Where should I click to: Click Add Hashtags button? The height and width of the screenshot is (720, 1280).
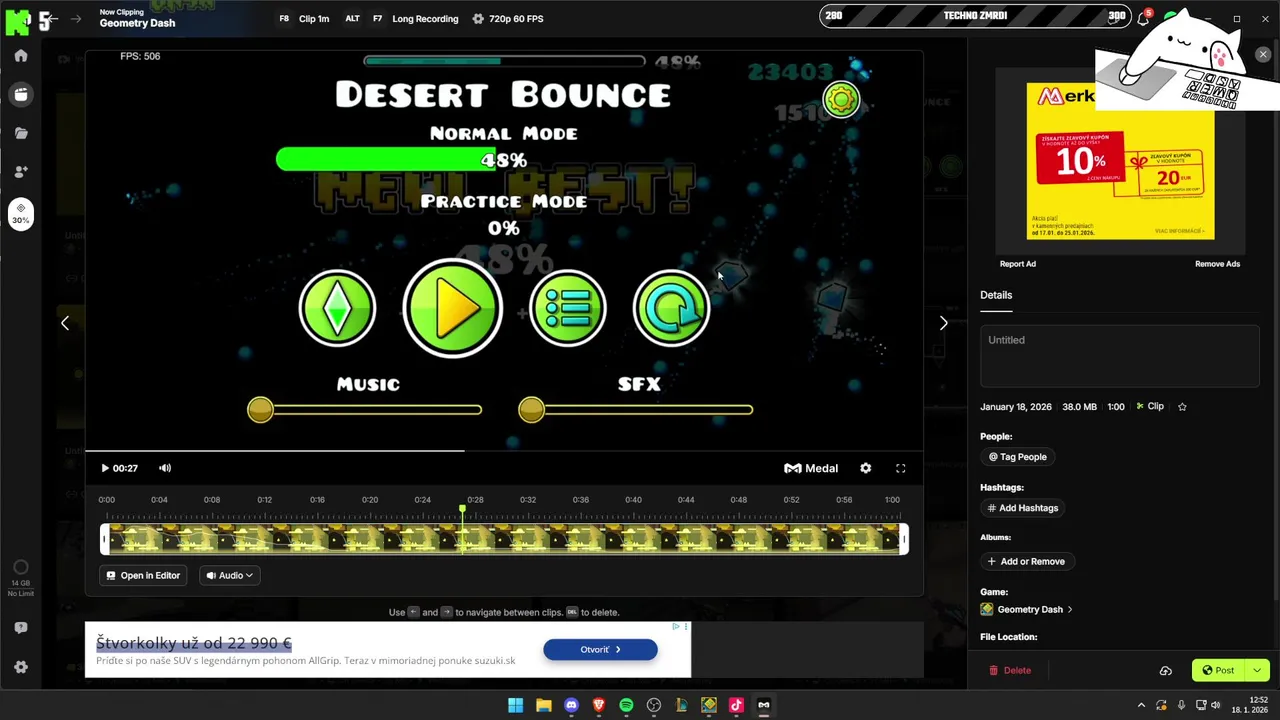pos(1022,508)
